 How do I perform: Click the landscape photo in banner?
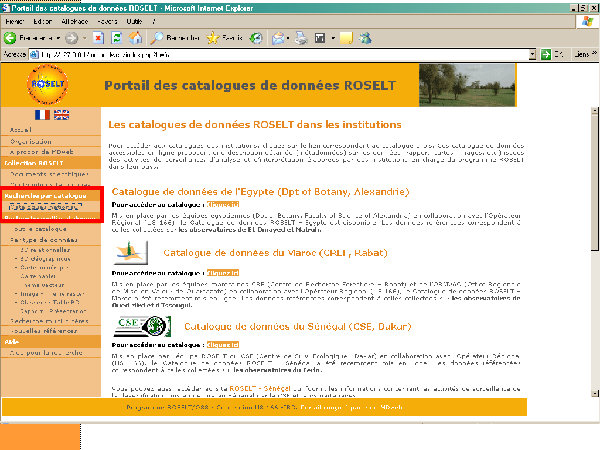(467, 85)
